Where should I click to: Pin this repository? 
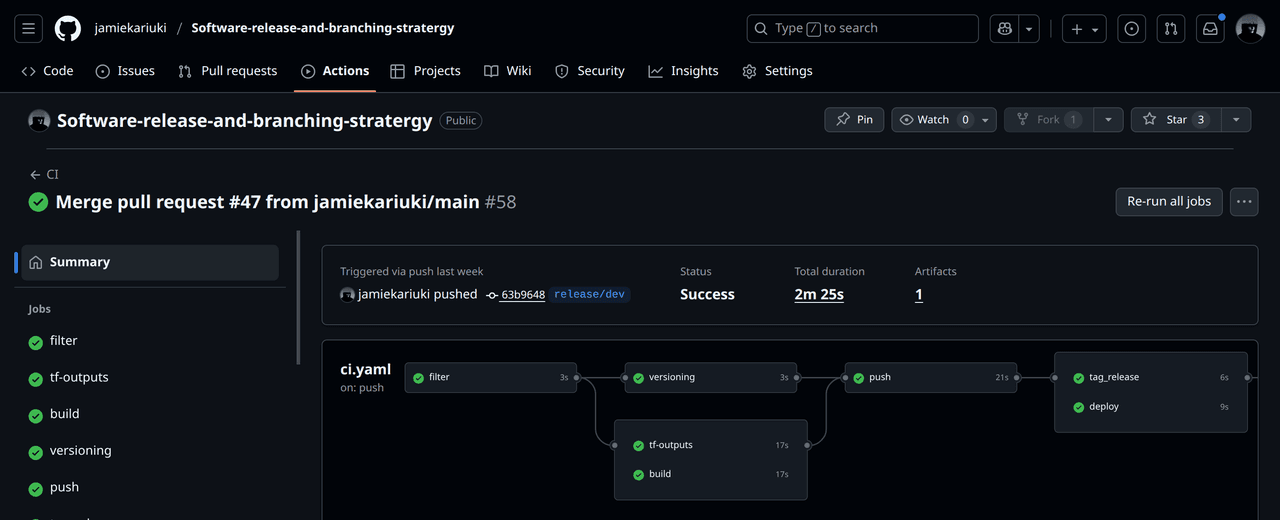click(854, 120)
